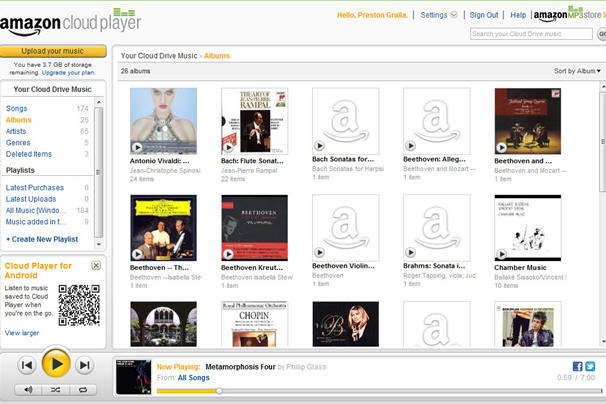Click the 26 albums count label

pyautogui.click(x=135, y=71)
